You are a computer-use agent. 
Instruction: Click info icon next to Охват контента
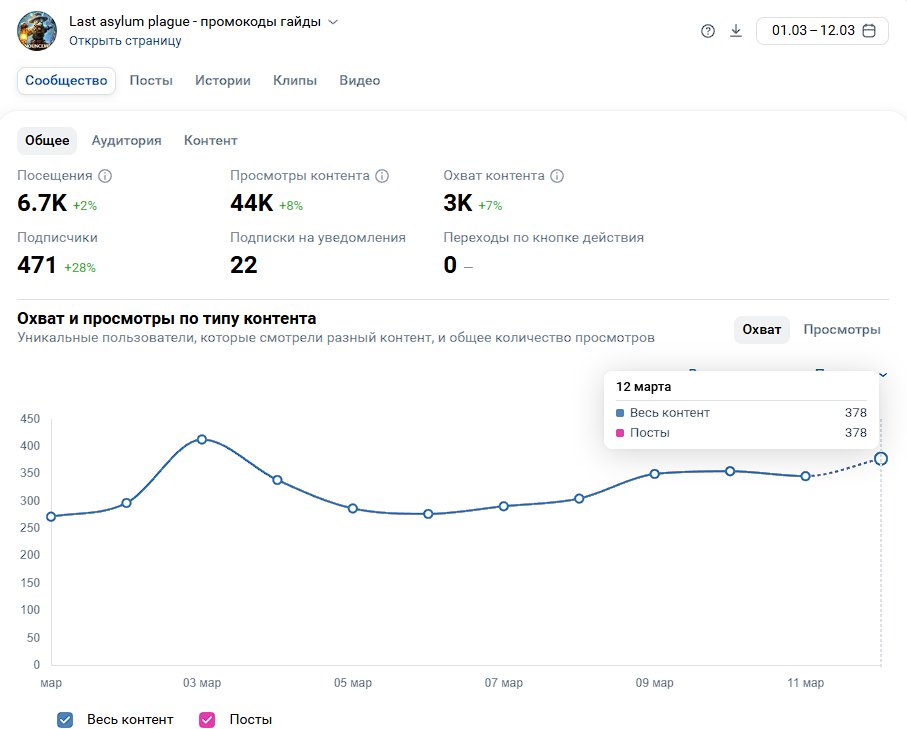pyautogui.click(x=557, y=176)
